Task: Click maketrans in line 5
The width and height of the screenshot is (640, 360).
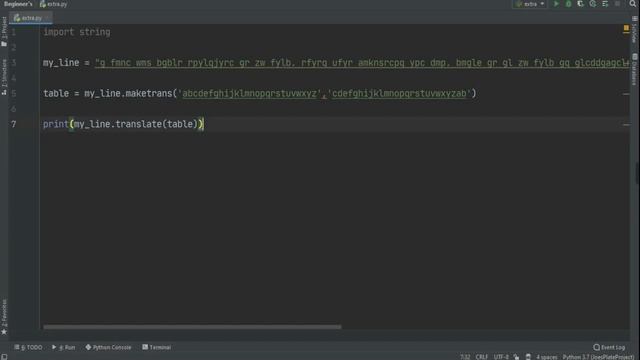Action: 149,93
